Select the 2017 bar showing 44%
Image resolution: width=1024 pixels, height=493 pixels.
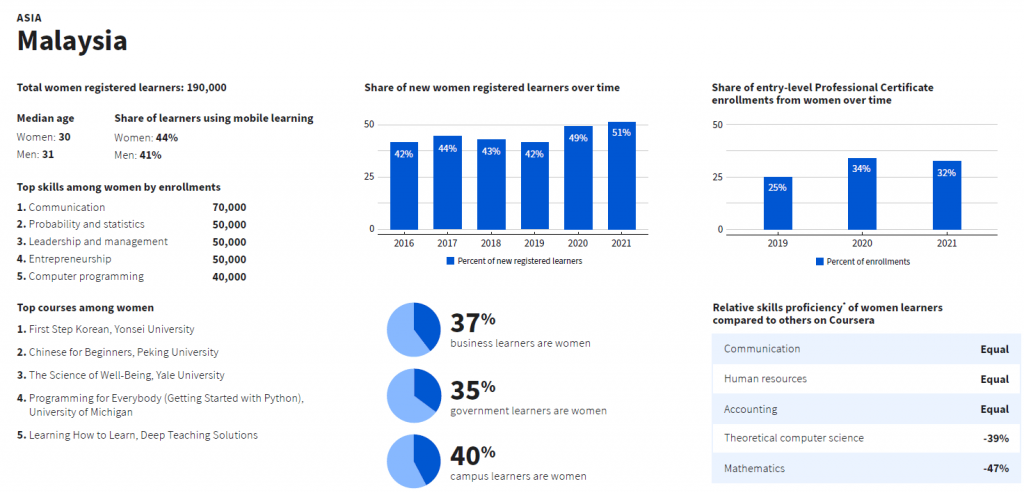[x=447, y=183]
